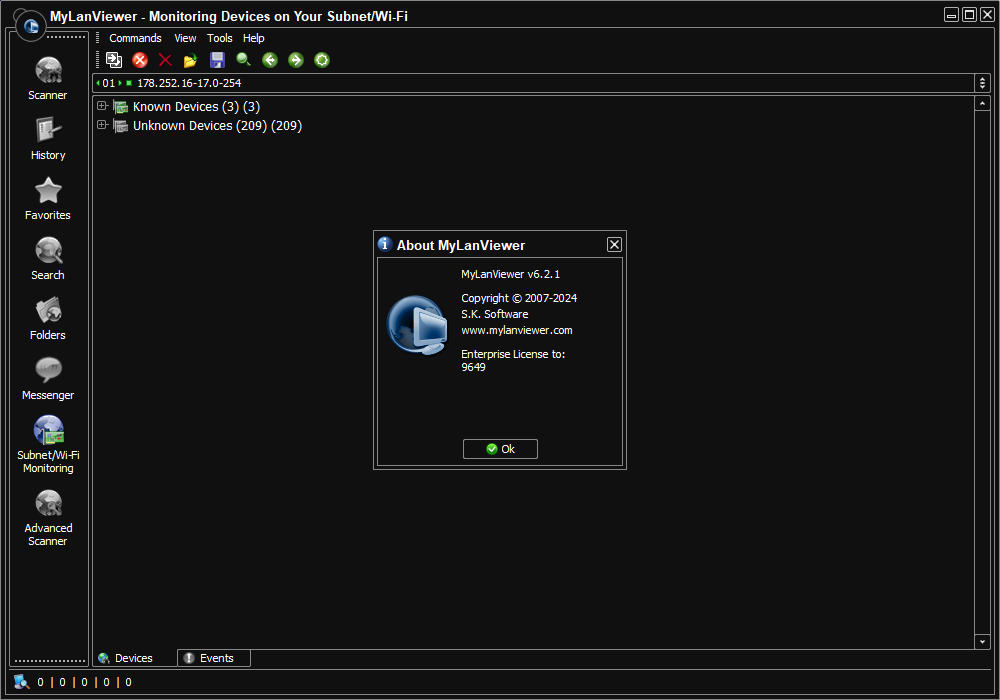This screenshot has width=1000, height=700.
Task: Open the Messenger sidebar panel
Action: 48,378
